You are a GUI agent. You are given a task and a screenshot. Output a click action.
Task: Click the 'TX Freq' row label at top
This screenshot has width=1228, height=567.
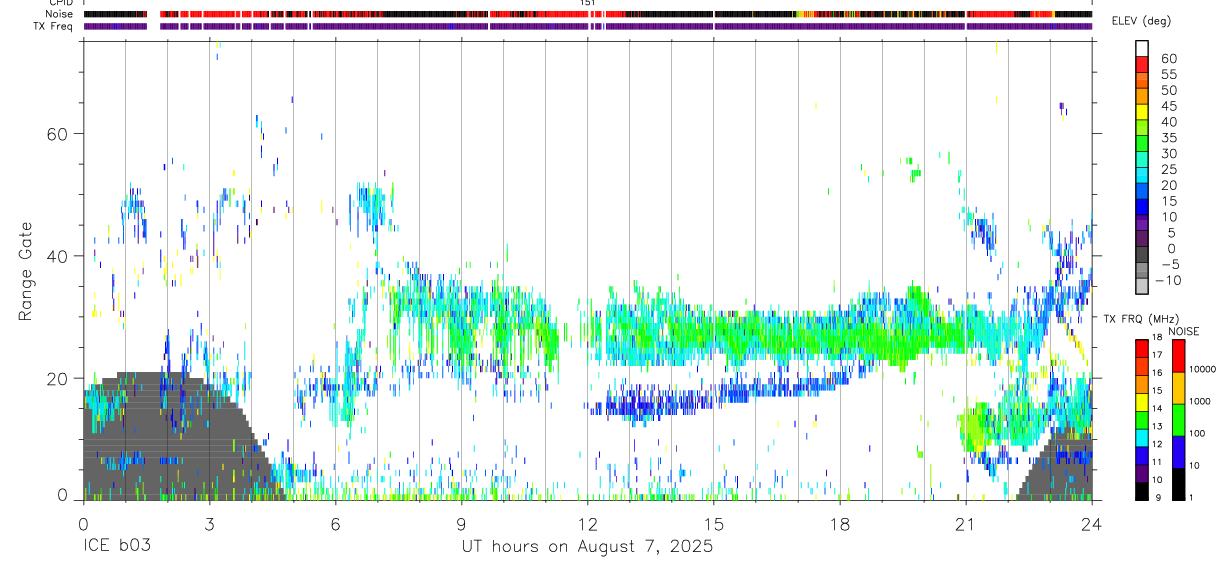[x=53, y=25]
